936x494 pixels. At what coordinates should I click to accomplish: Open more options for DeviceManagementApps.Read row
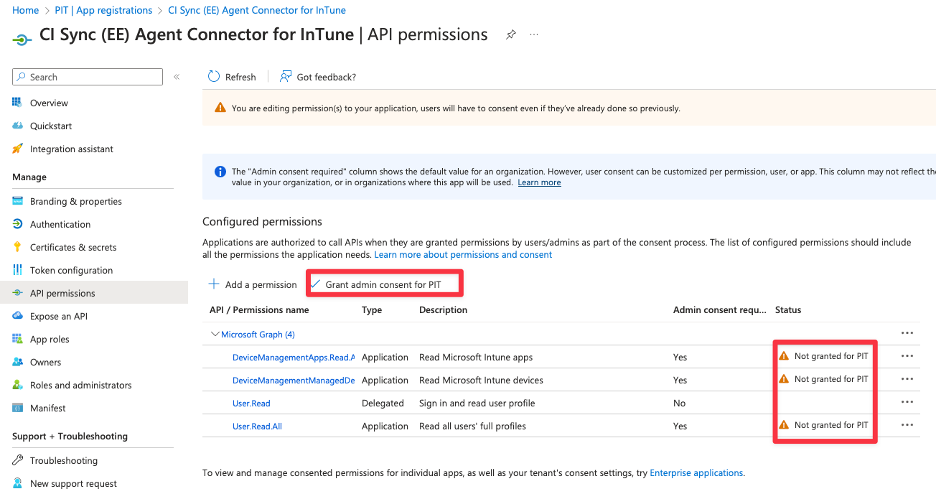click(907, 356)
